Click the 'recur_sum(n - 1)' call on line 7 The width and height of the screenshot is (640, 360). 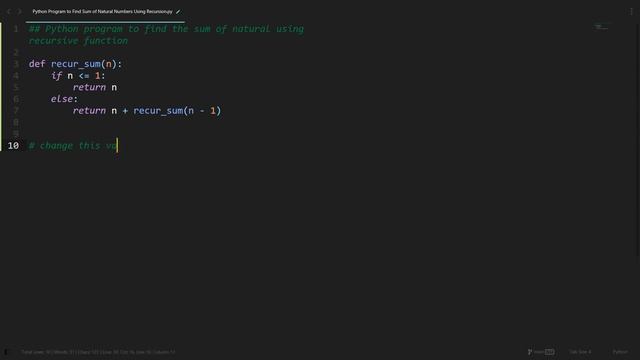177,111
